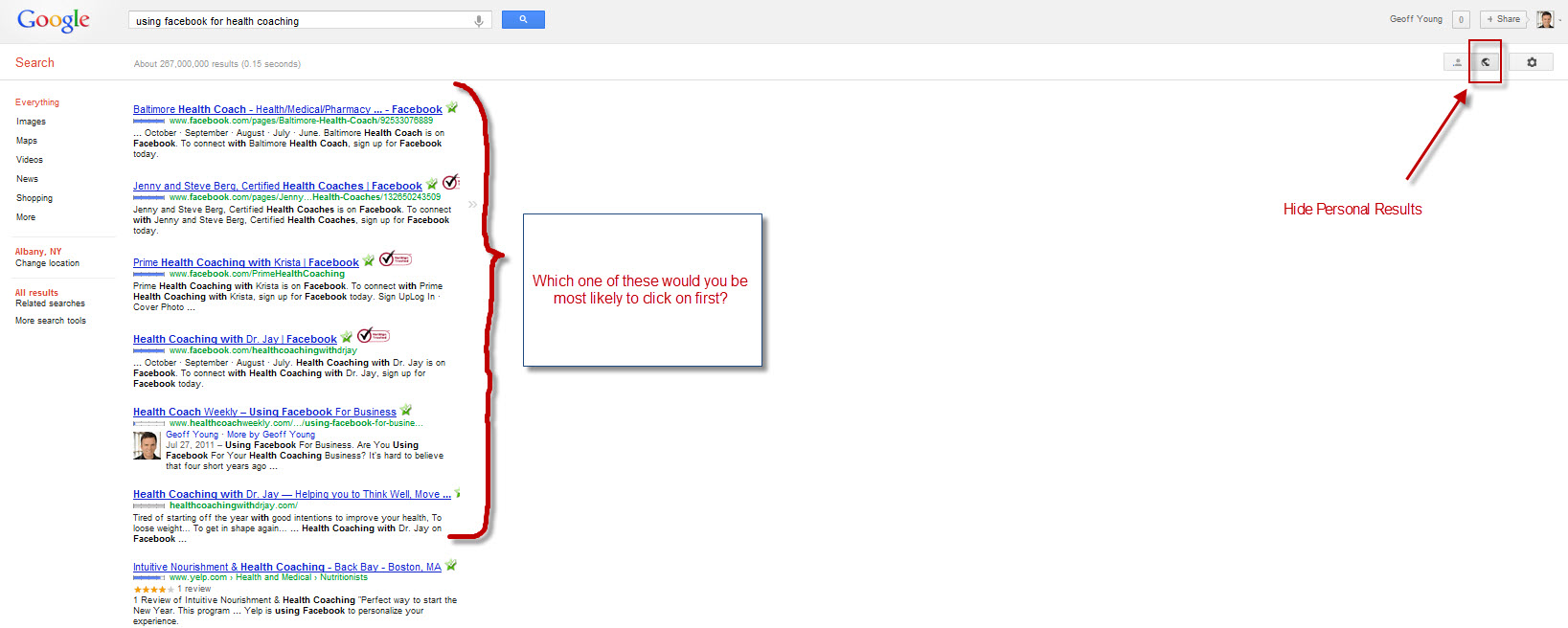Click the + Share button
The image size is (1568, 628).
(1503, 19)
